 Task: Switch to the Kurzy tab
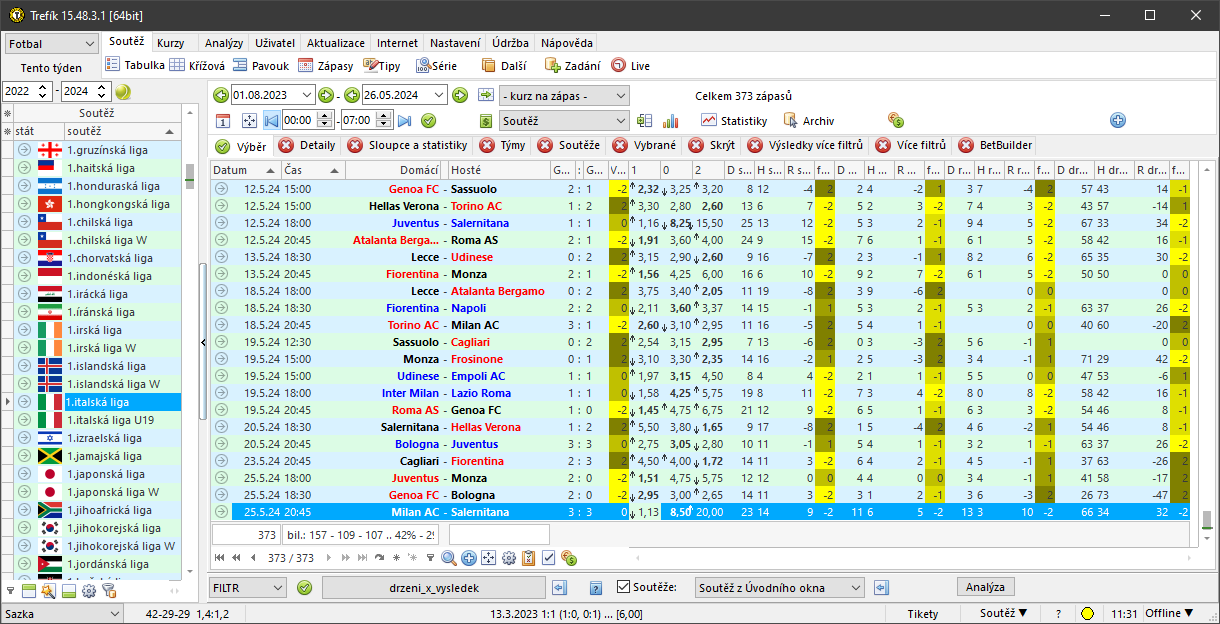171,43
